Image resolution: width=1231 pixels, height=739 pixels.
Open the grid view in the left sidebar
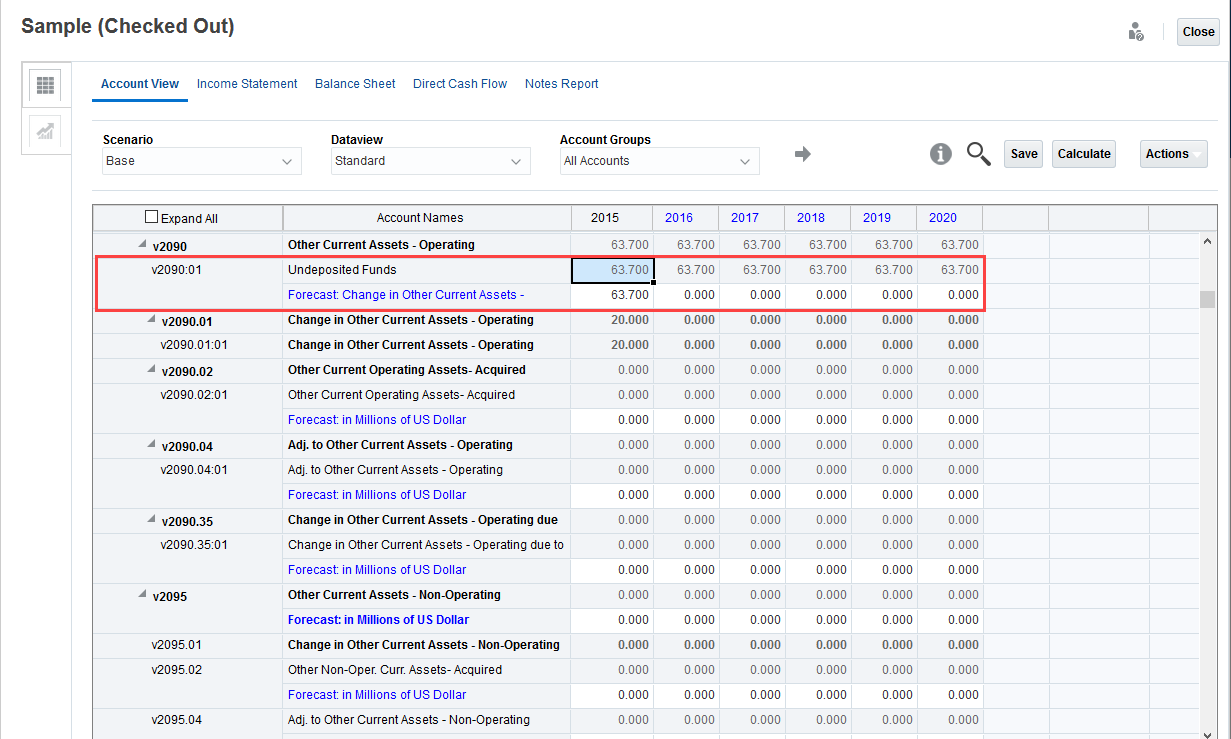45,85
